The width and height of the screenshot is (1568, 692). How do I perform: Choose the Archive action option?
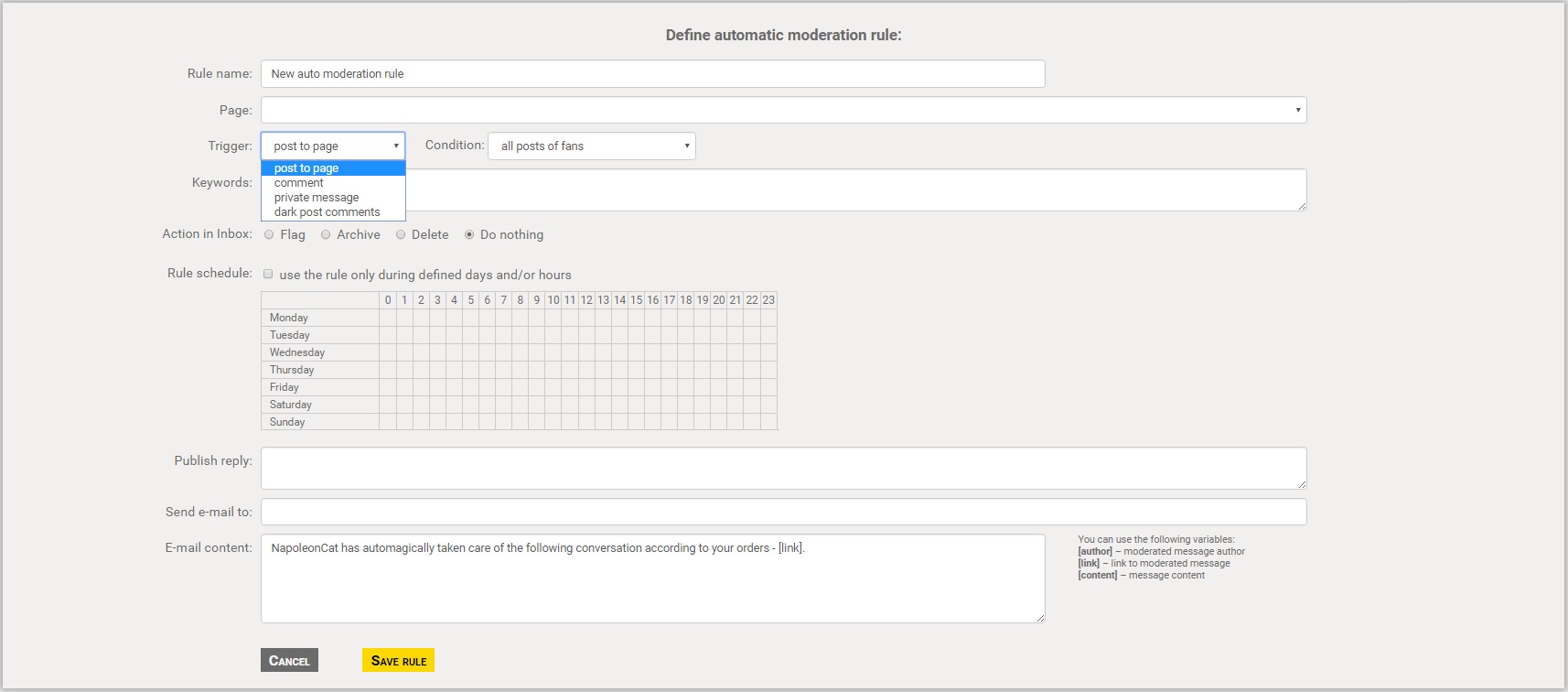pos(326,235)
